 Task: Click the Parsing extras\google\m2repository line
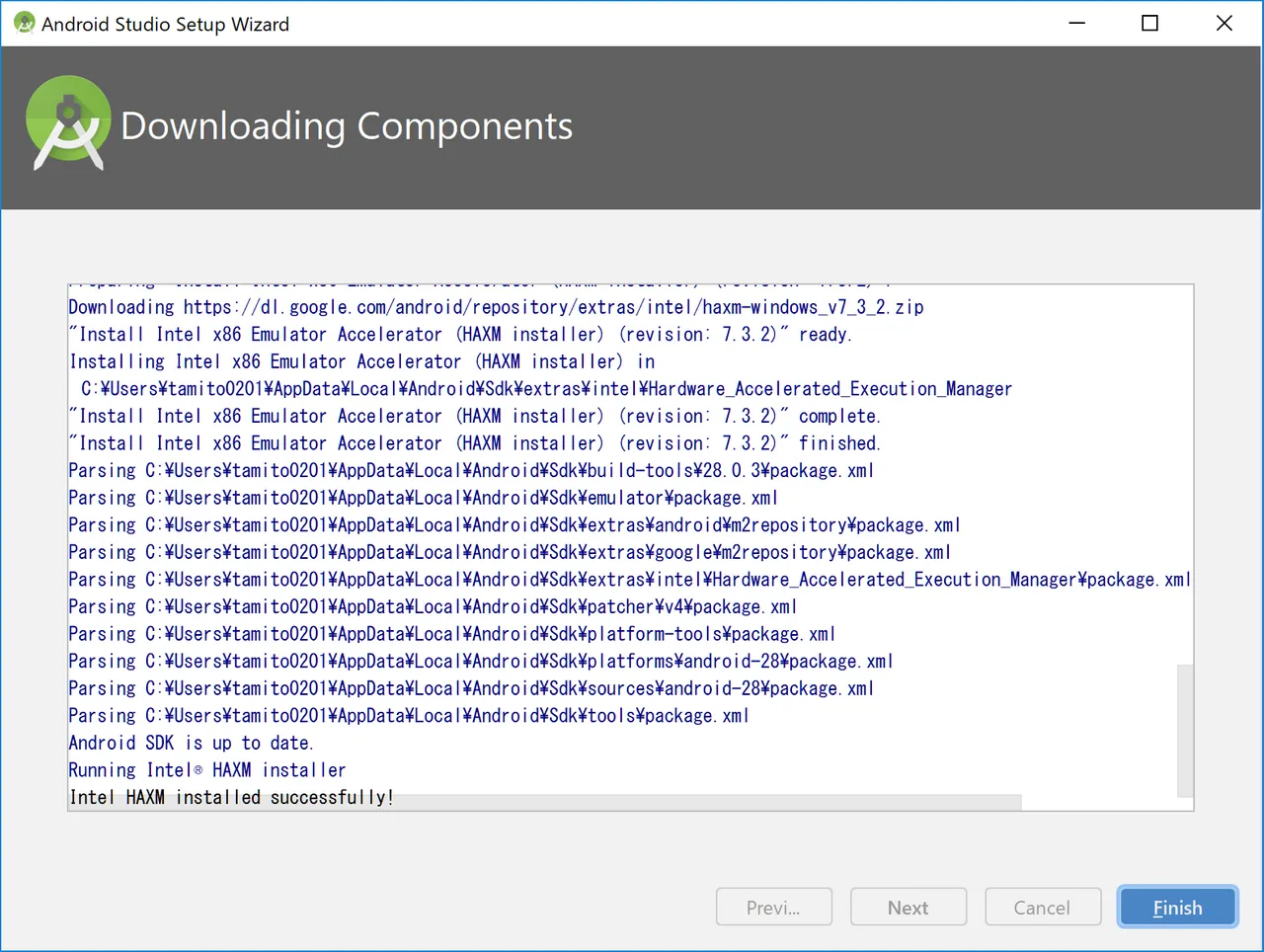[510, 552]
